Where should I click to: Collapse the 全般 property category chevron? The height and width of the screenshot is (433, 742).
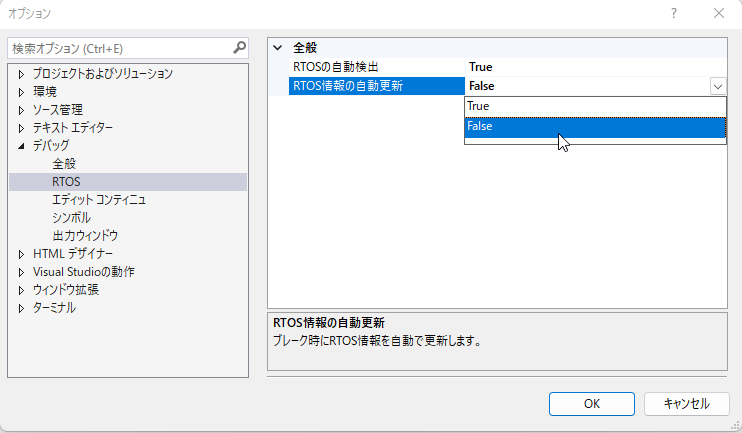point(277,48)
